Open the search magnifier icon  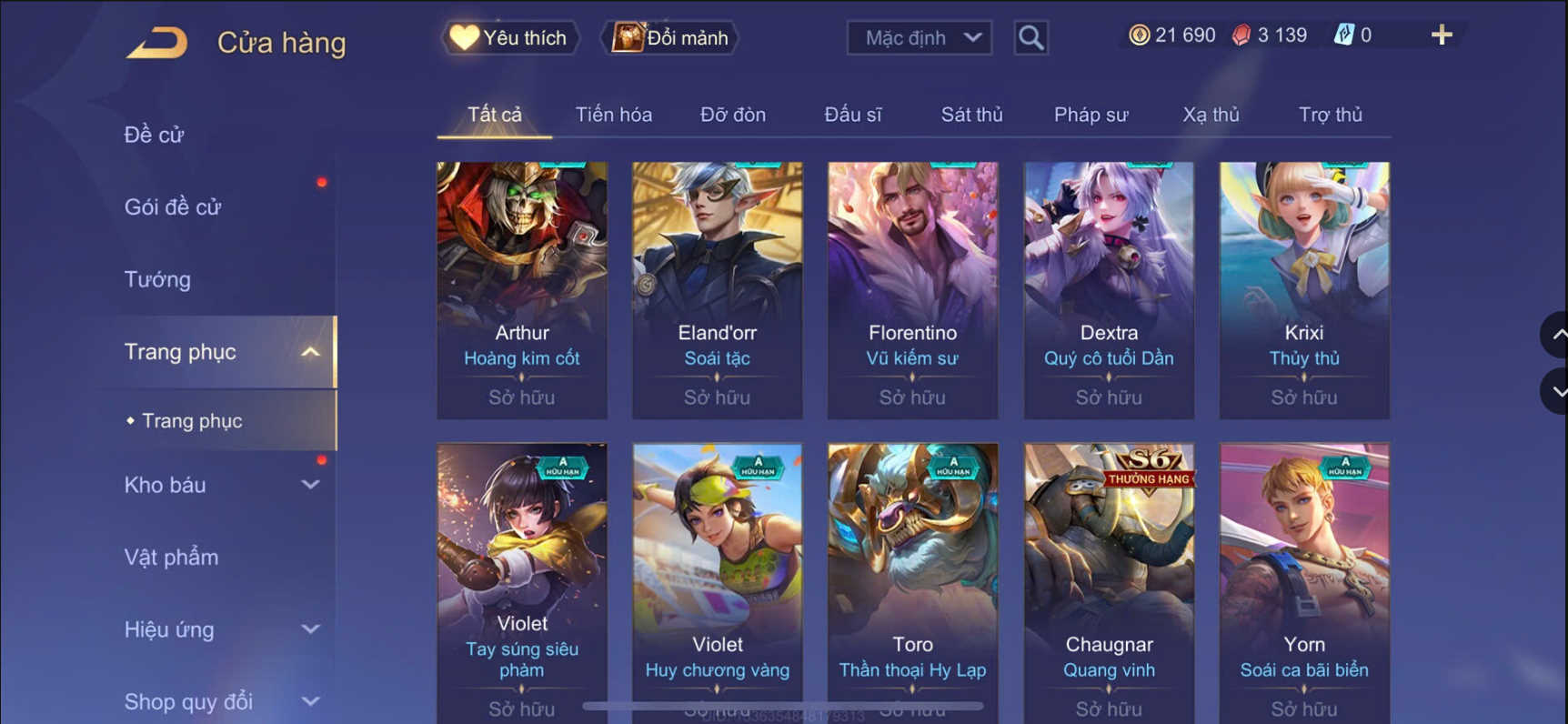click(x=1030, y=37)
